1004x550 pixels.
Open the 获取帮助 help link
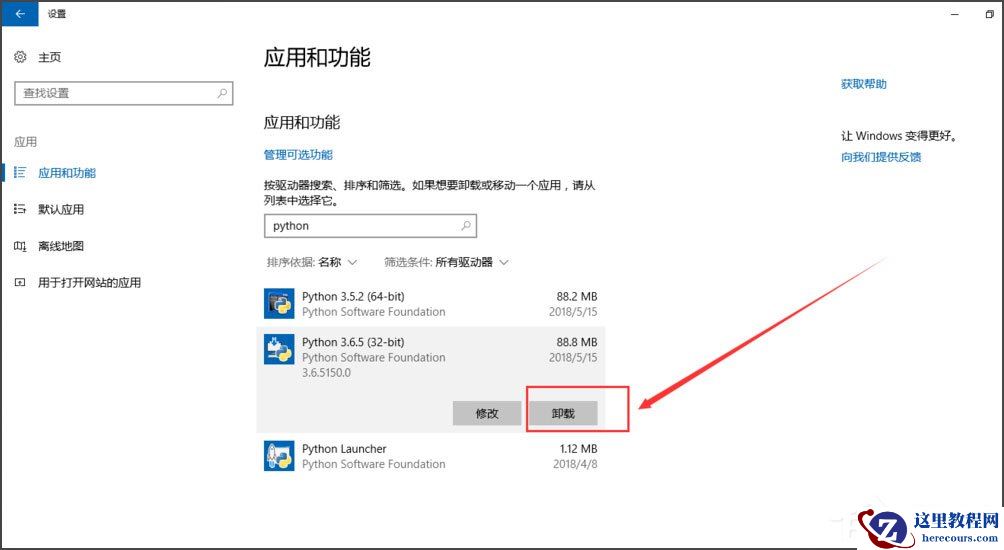[x=864, y=84]
